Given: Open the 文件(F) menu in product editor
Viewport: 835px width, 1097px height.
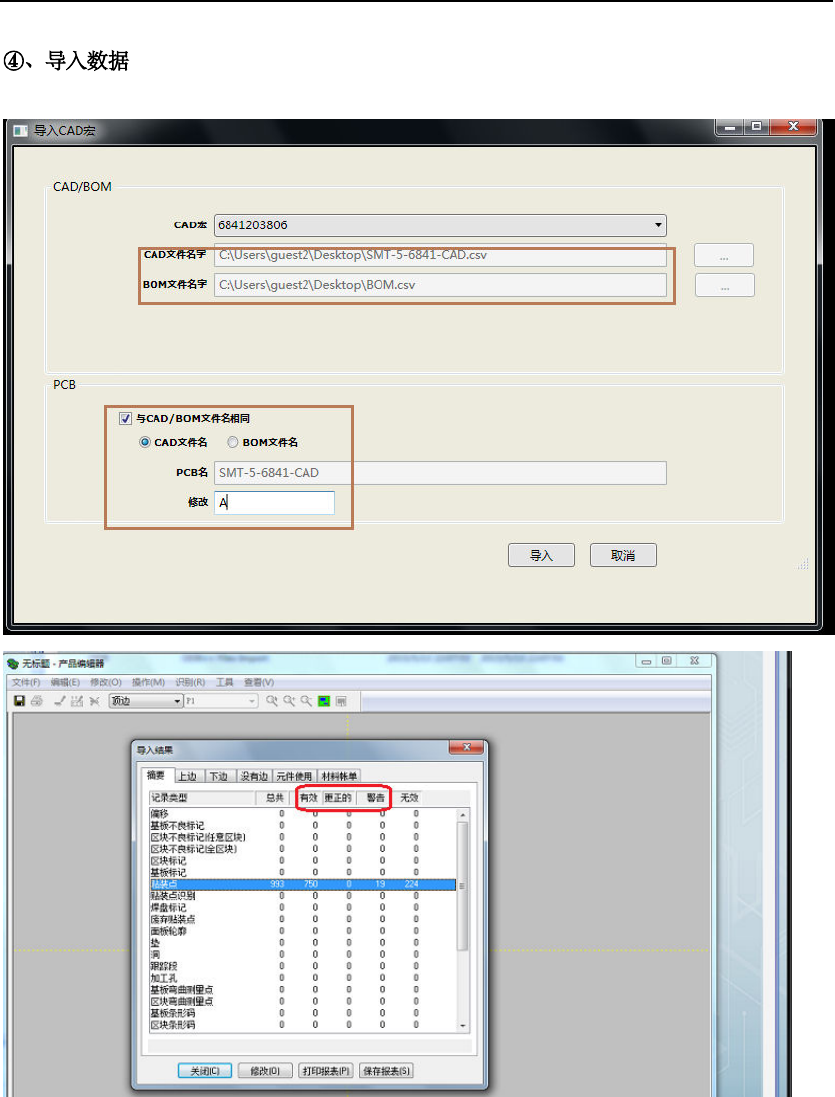Looking at the screenshot, I should 26,682.
